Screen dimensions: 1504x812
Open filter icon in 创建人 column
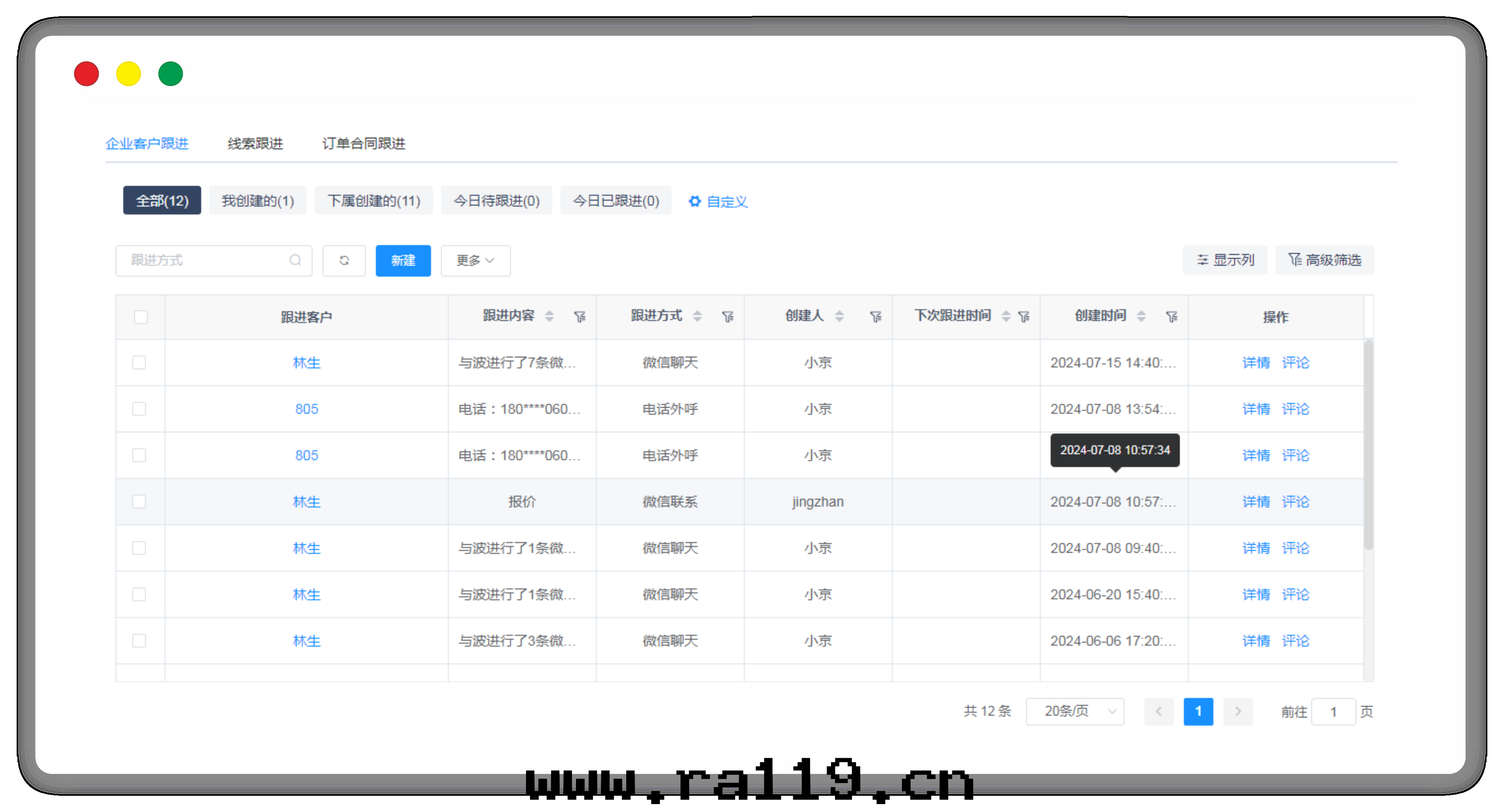point(875,317)
